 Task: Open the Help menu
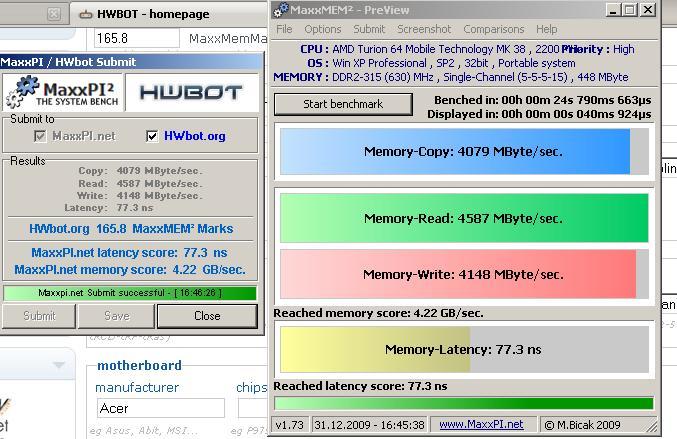pyautogui.click(x=547, y=29)
